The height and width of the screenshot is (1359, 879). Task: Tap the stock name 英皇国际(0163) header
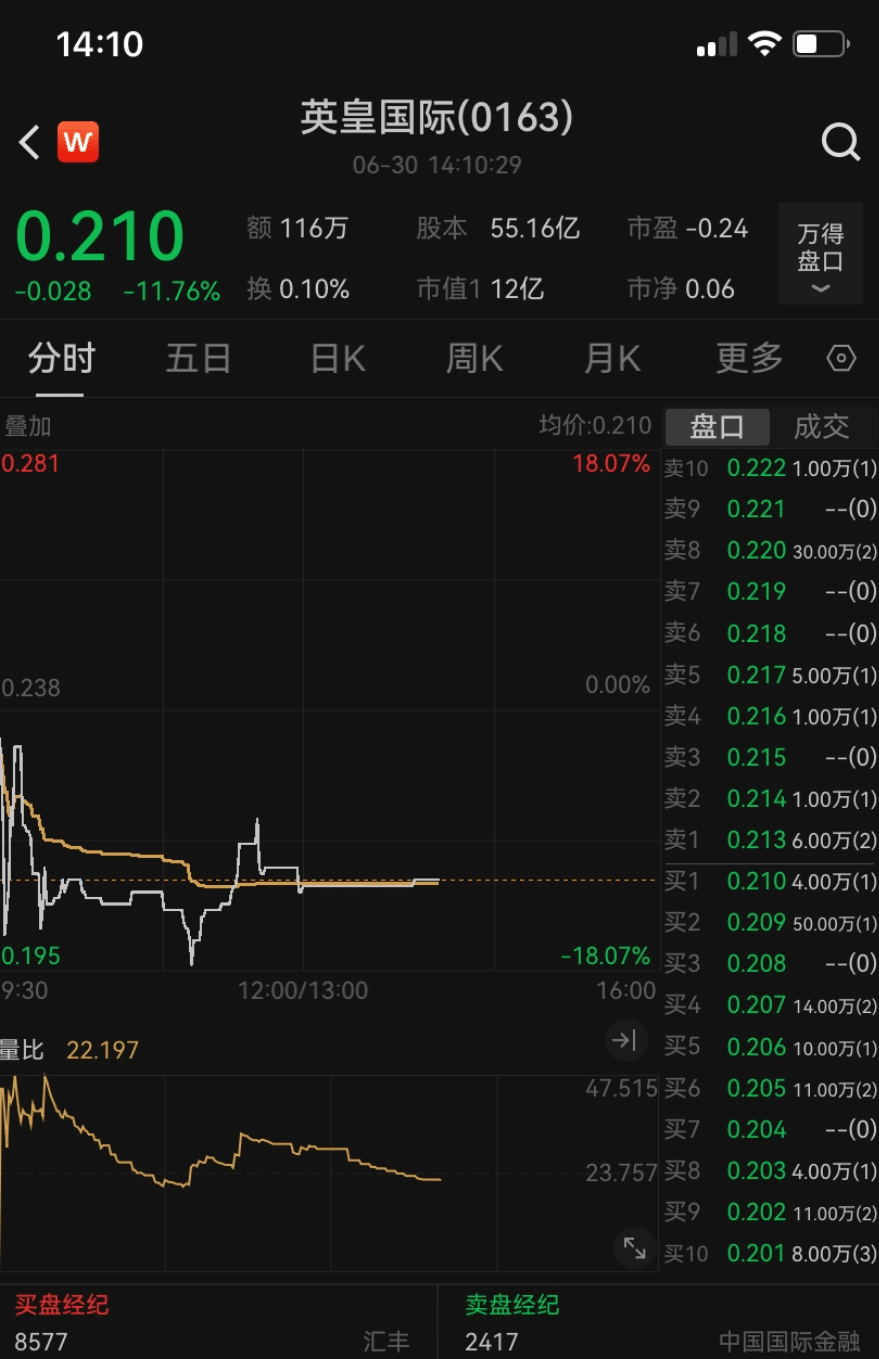[438, 118]
